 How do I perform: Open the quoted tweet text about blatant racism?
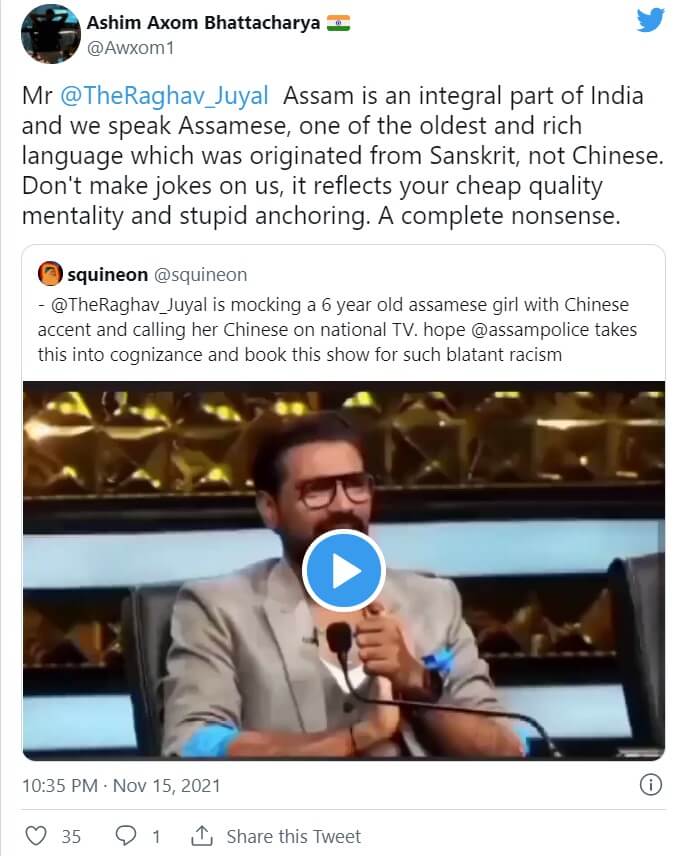[x=337, y=329]
